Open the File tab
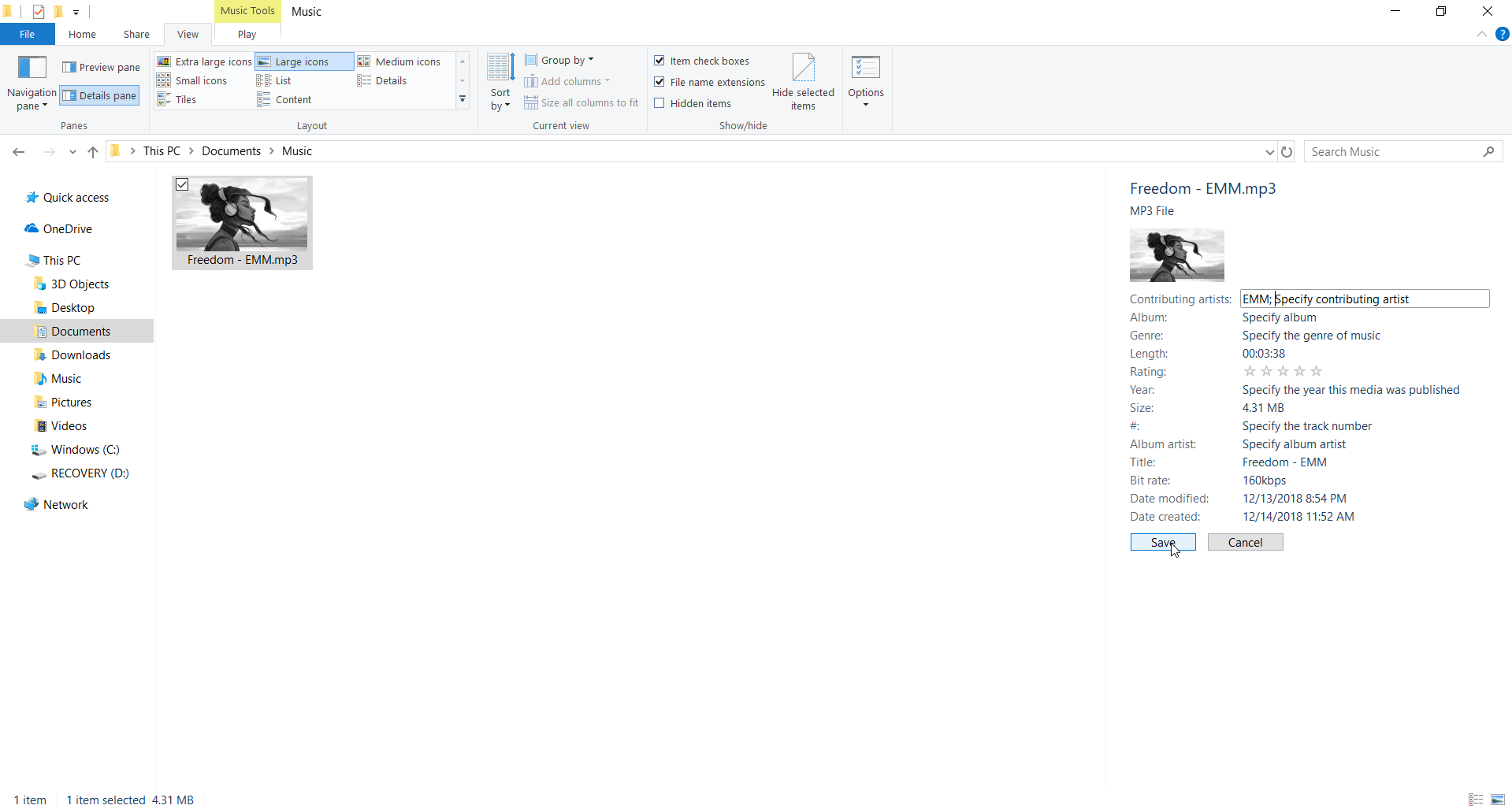Image resolution: width=1512 pixels, height=809 pixels. click(27, 34)
